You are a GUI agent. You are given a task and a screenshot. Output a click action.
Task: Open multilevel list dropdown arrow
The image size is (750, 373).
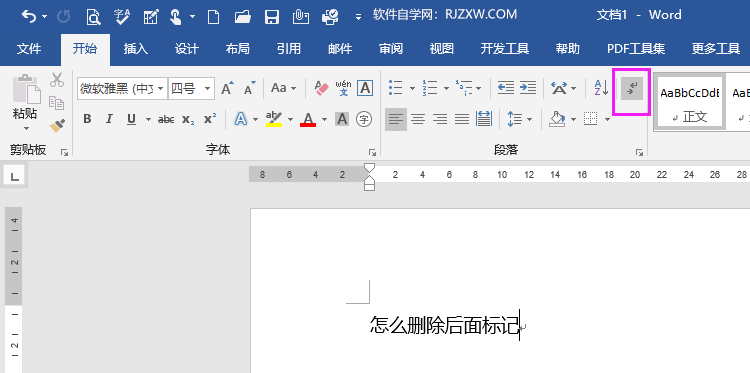point(478,88)
